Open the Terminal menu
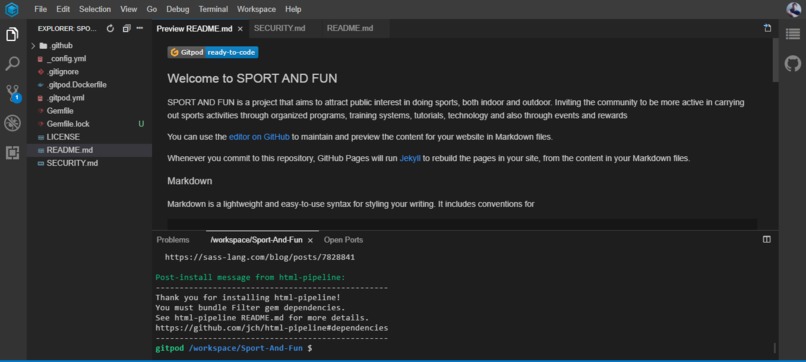 pyautogui.click(x=214, y=9)
